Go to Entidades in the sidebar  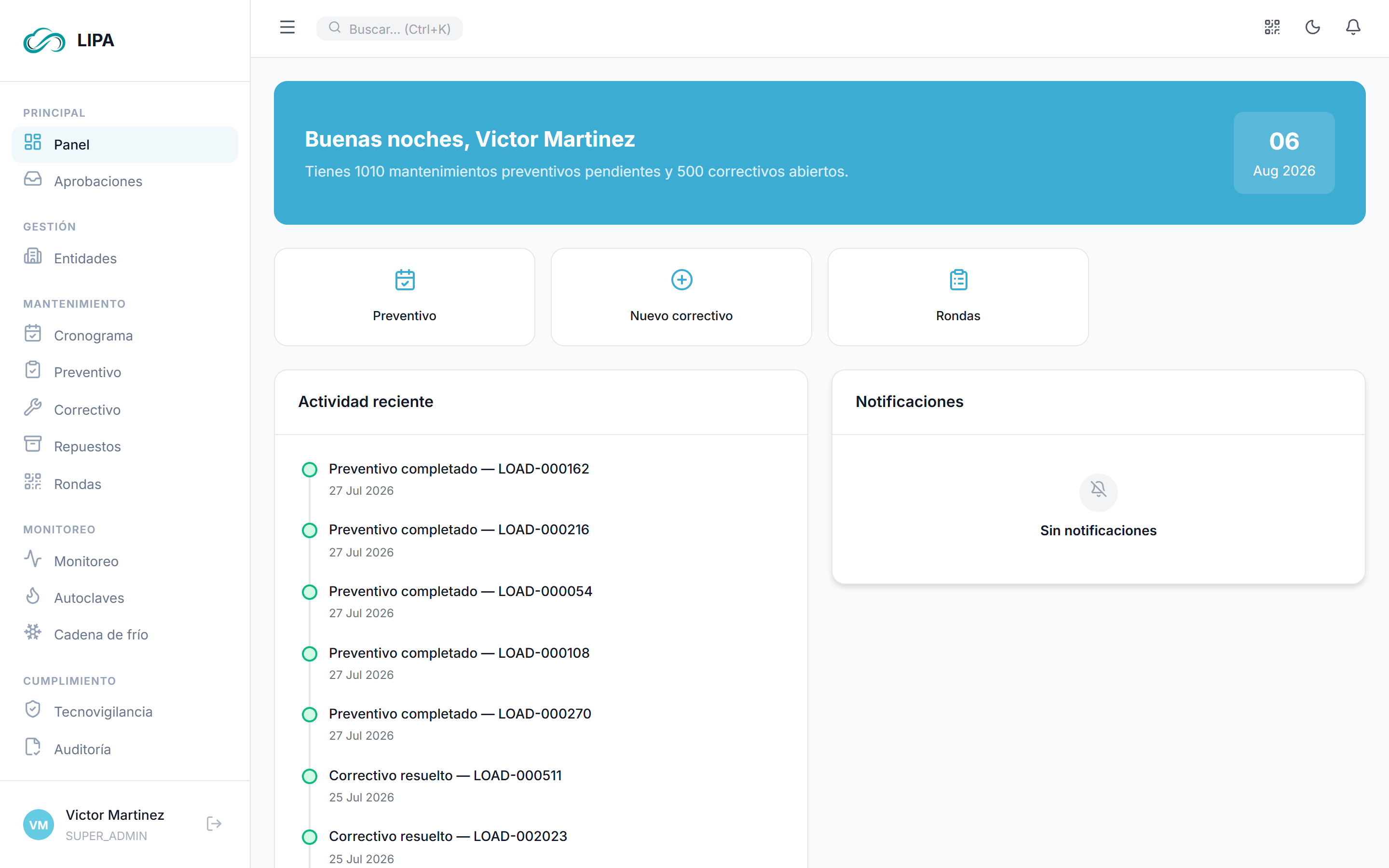[124, 258]
